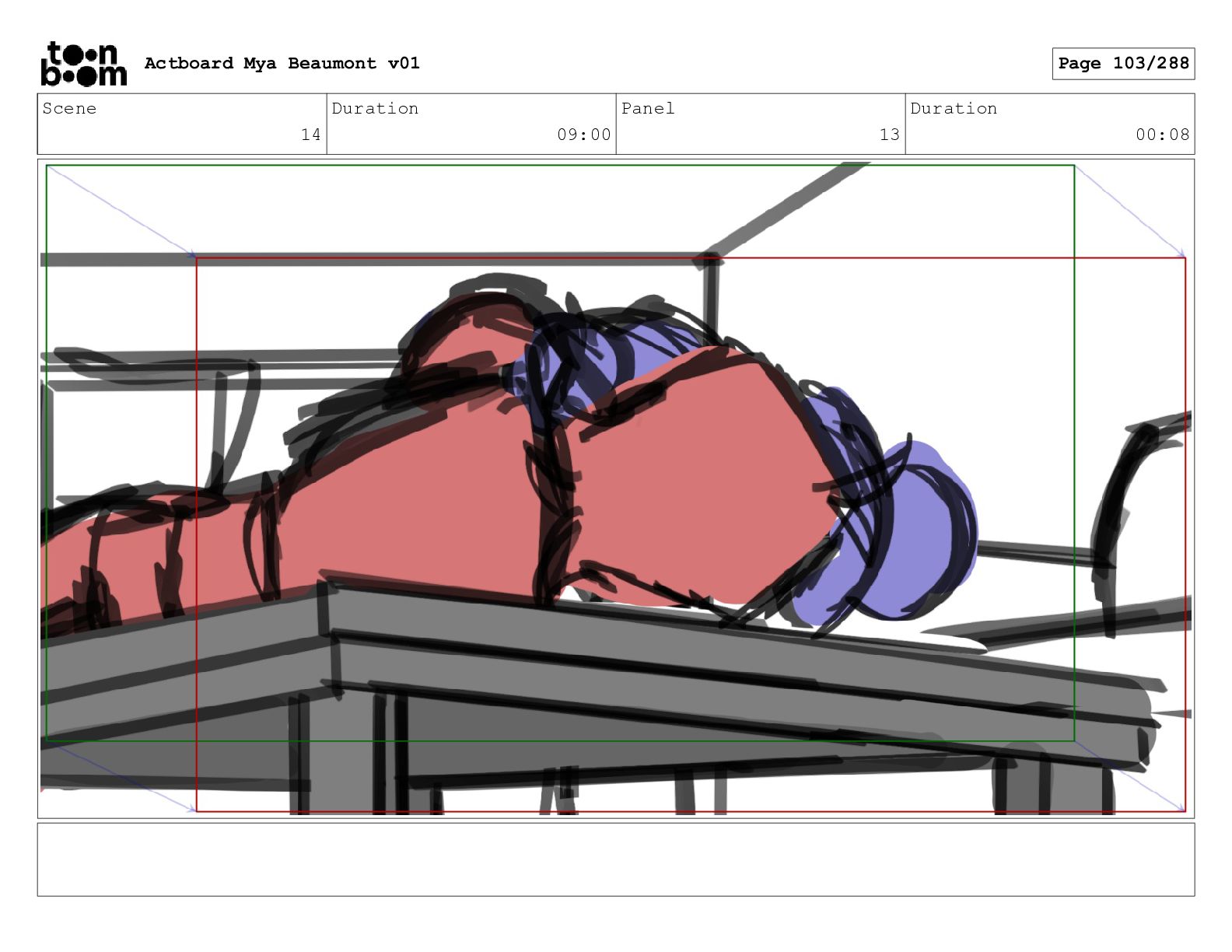Click the 'Panel' header label
This screenshot has height=952, width=1232.
click(x=648, y=108)
